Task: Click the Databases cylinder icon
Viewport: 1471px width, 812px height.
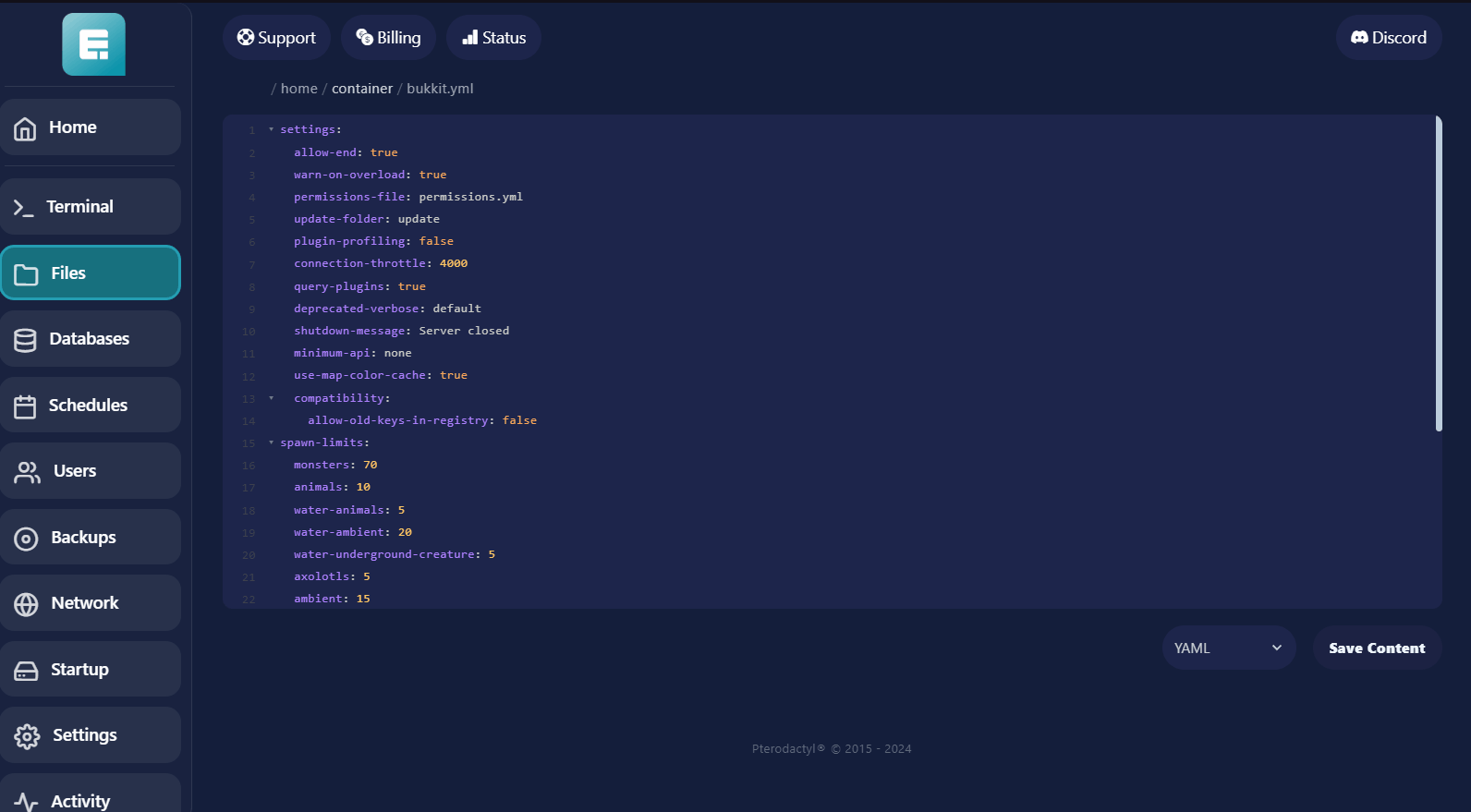Action: (25, 340)
